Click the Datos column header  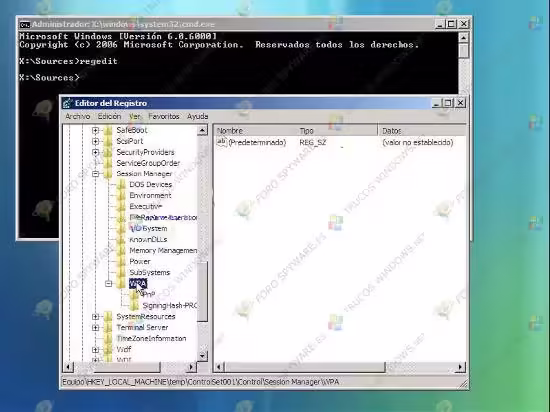(x=422, y=131)
